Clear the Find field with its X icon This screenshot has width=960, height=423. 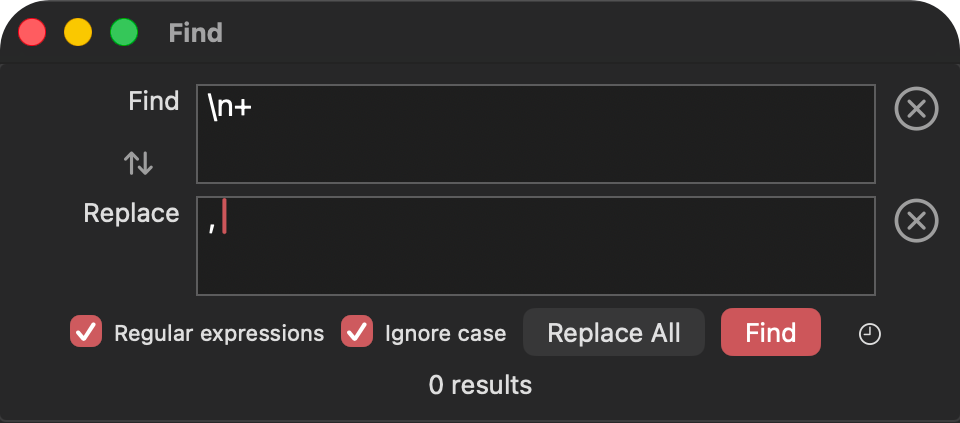tap(916, 108)
